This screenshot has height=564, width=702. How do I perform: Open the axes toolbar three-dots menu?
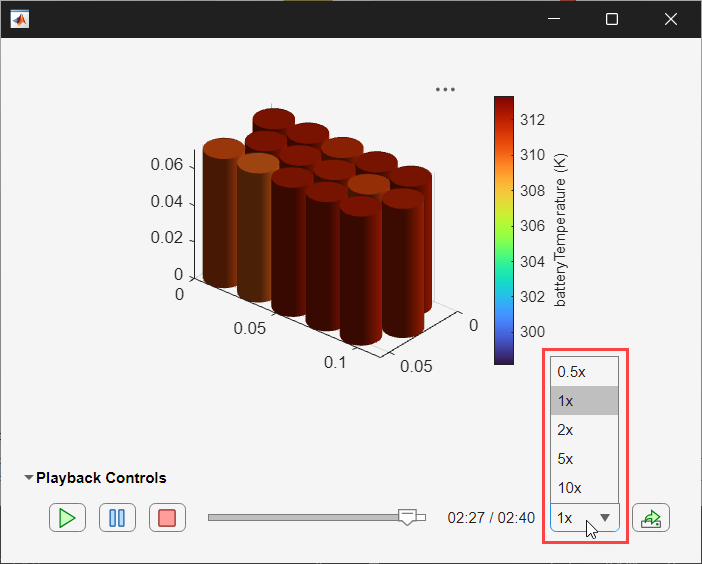445,89
